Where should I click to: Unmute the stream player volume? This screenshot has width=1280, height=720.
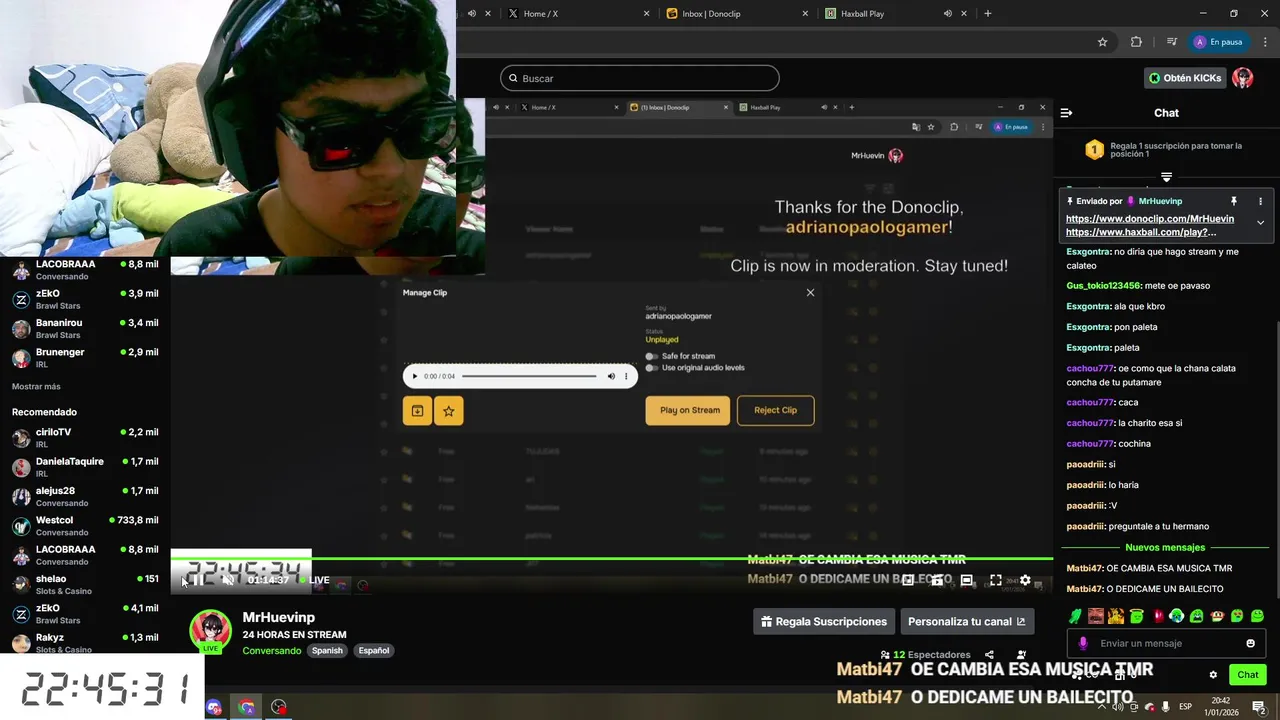coord(228,580)
